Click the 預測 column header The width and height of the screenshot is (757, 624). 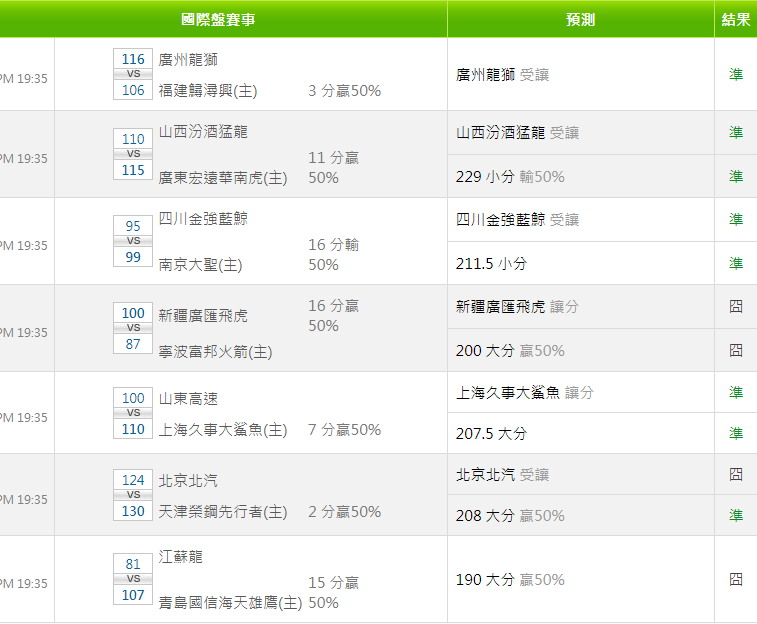pos(580,19)
